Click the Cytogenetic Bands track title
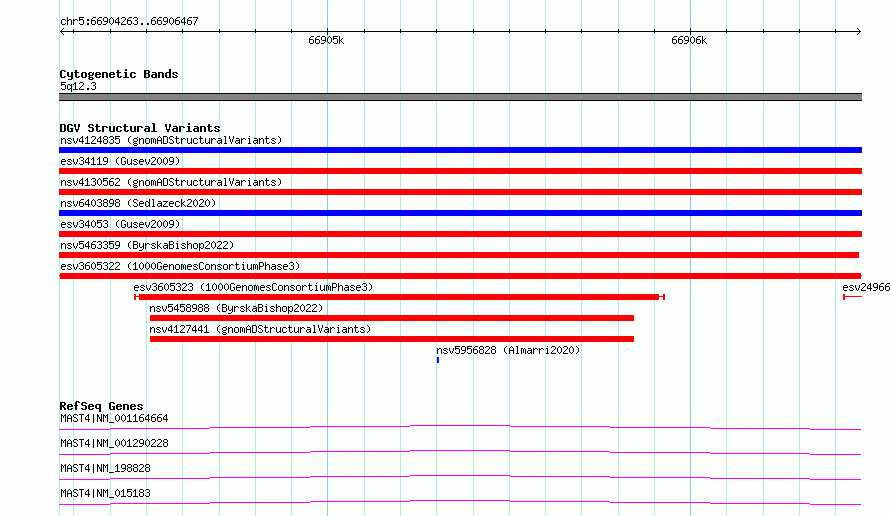890x516 pixels. tap(119, 74)
